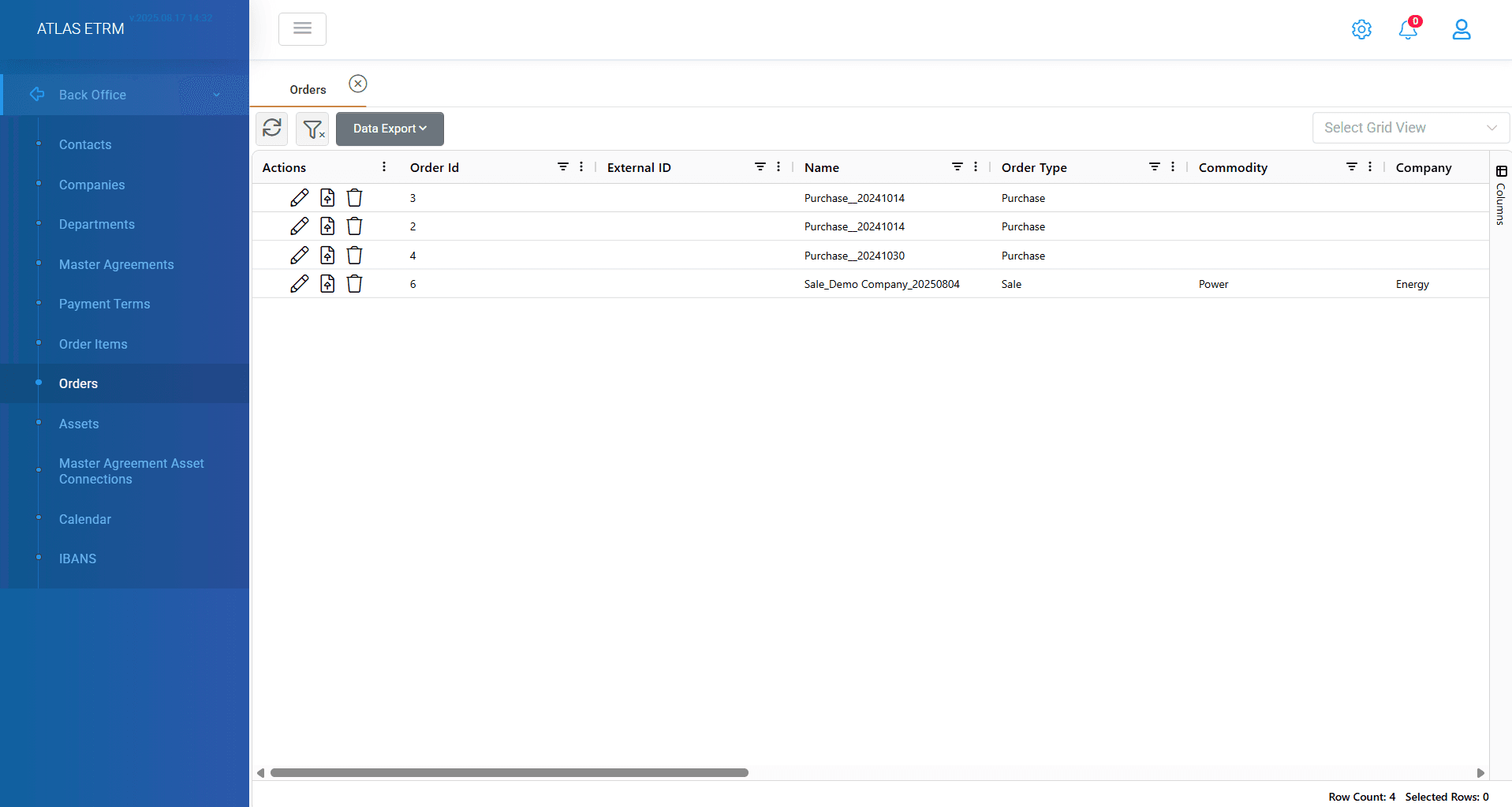Open the External ID column menu dots
The image size is (1512, 807).
tap(778, 166)
